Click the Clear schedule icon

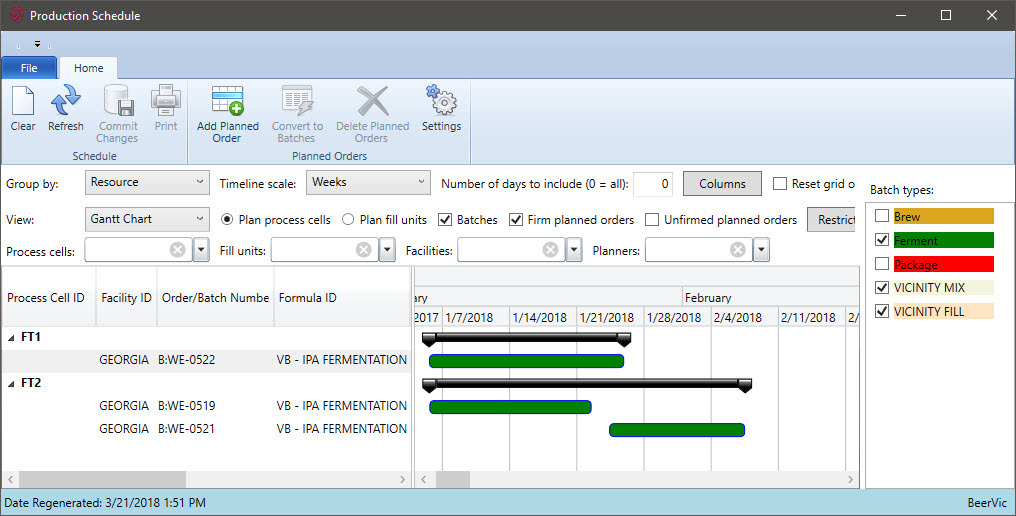pos(23,102)
